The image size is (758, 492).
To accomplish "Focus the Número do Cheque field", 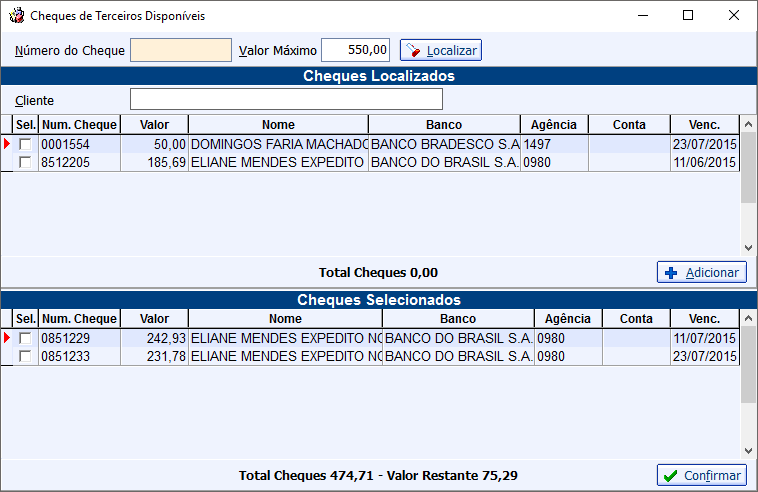I will (181, 50).
